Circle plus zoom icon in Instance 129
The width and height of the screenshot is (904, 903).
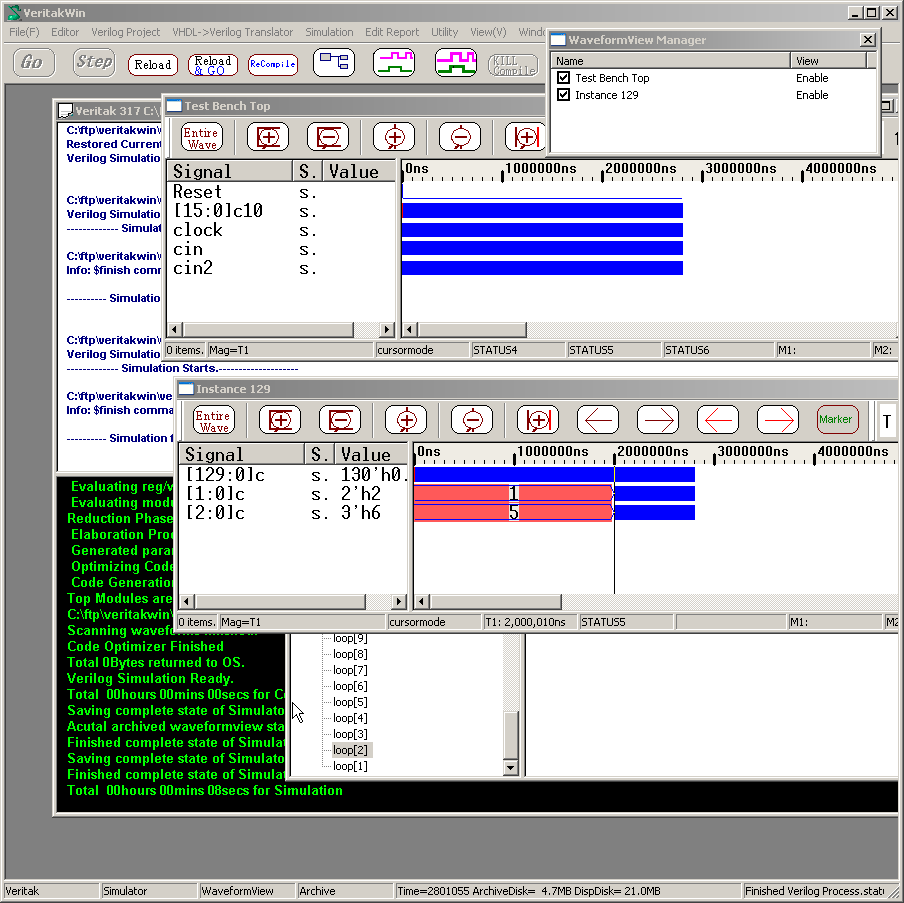(406, 420)
